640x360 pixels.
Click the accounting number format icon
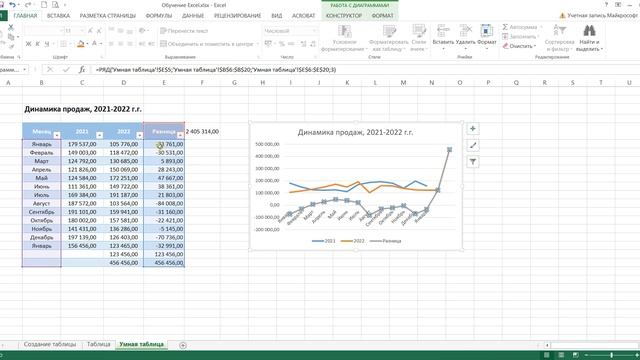[268, 44]
